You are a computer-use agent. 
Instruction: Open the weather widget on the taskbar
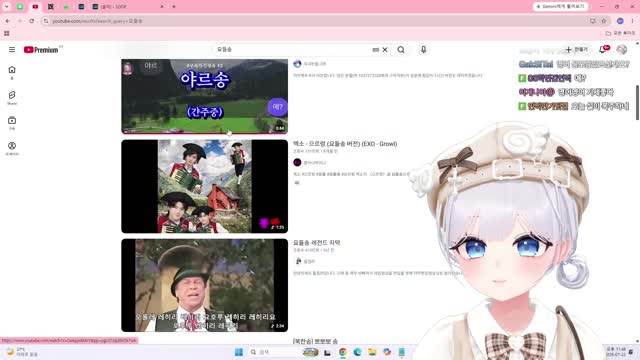tap(22, 352)
